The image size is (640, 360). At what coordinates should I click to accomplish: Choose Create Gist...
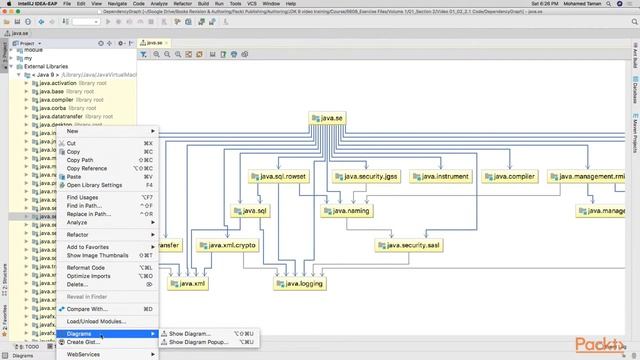click(107, 342)
